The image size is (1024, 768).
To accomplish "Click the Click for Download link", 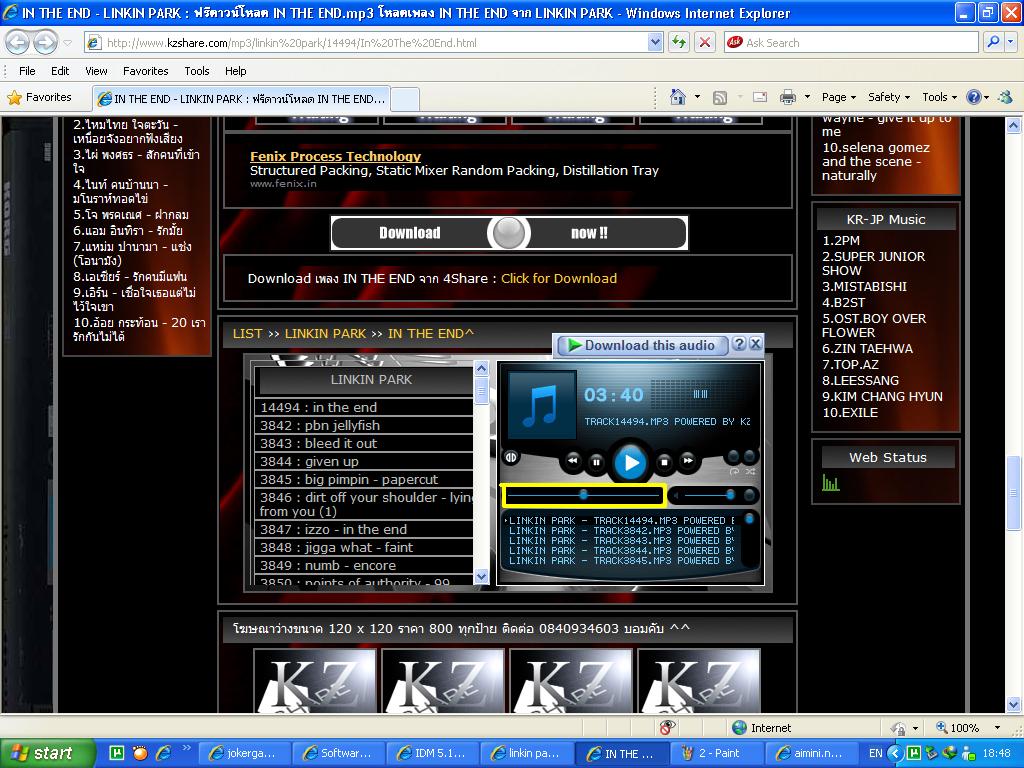I will click(559, 278).
